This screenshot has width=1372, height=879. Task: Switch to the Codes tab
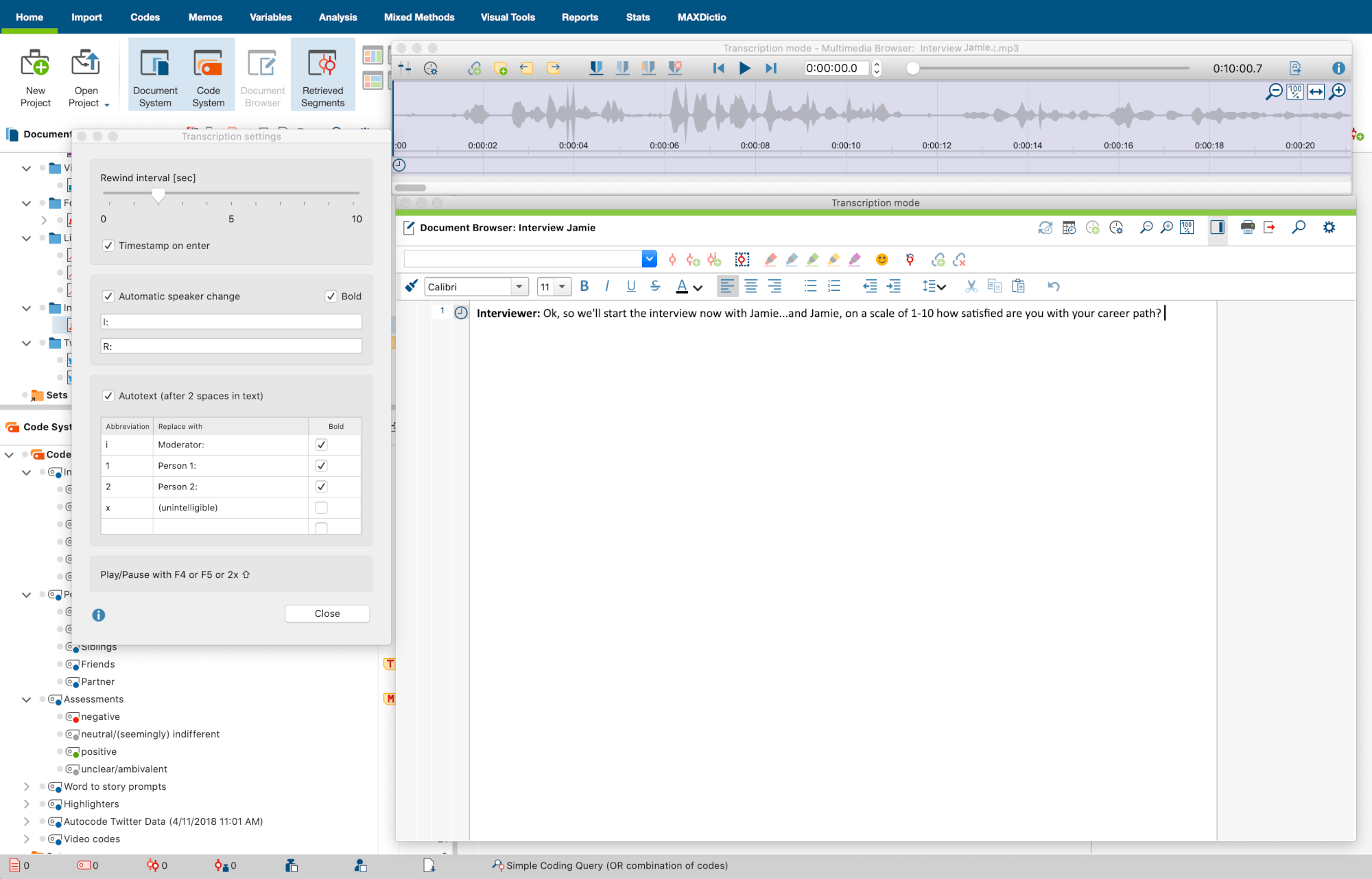[145, 17]
